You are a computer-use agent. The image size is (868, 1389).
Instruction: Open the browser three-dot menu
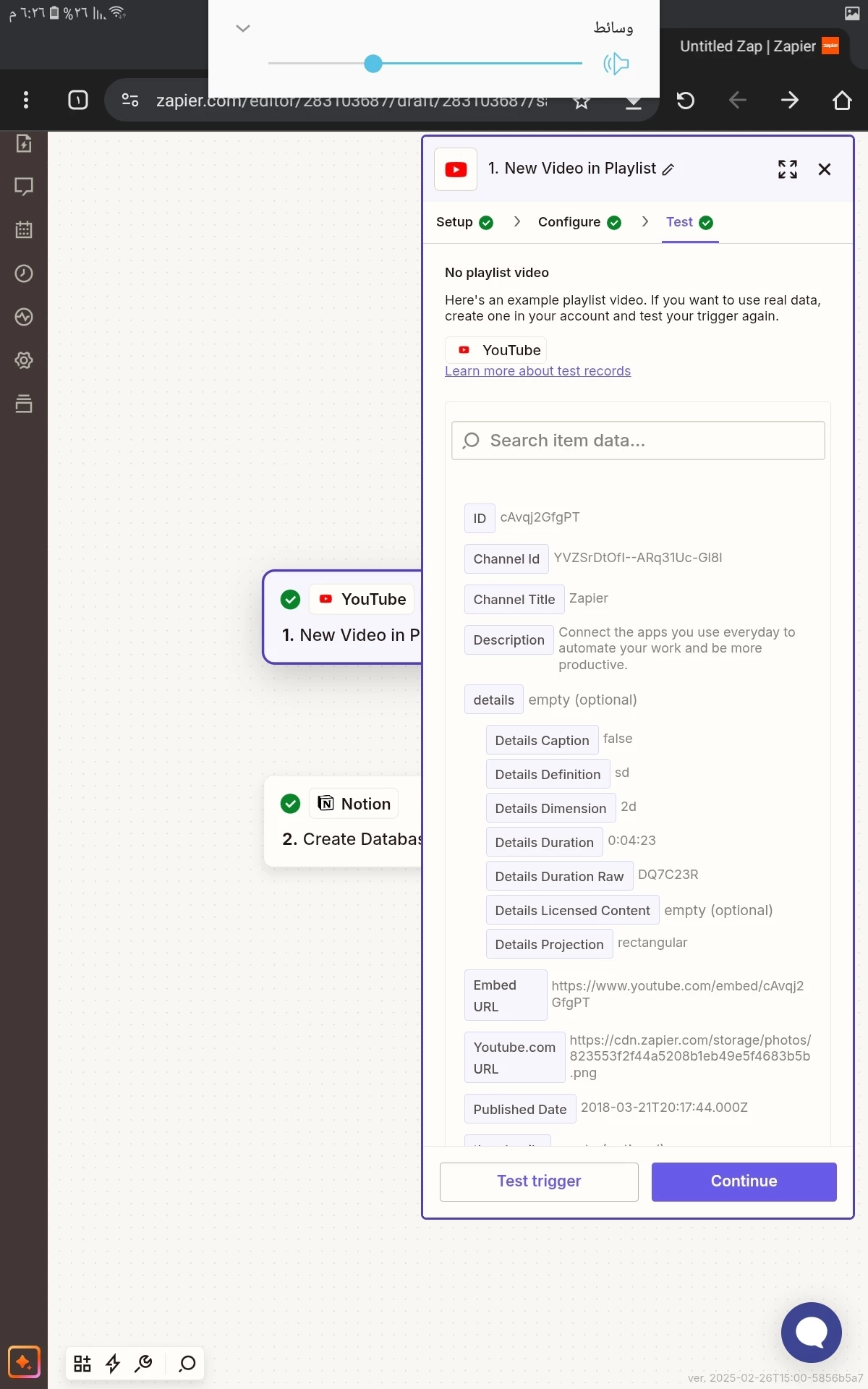(x=26, y=100)
